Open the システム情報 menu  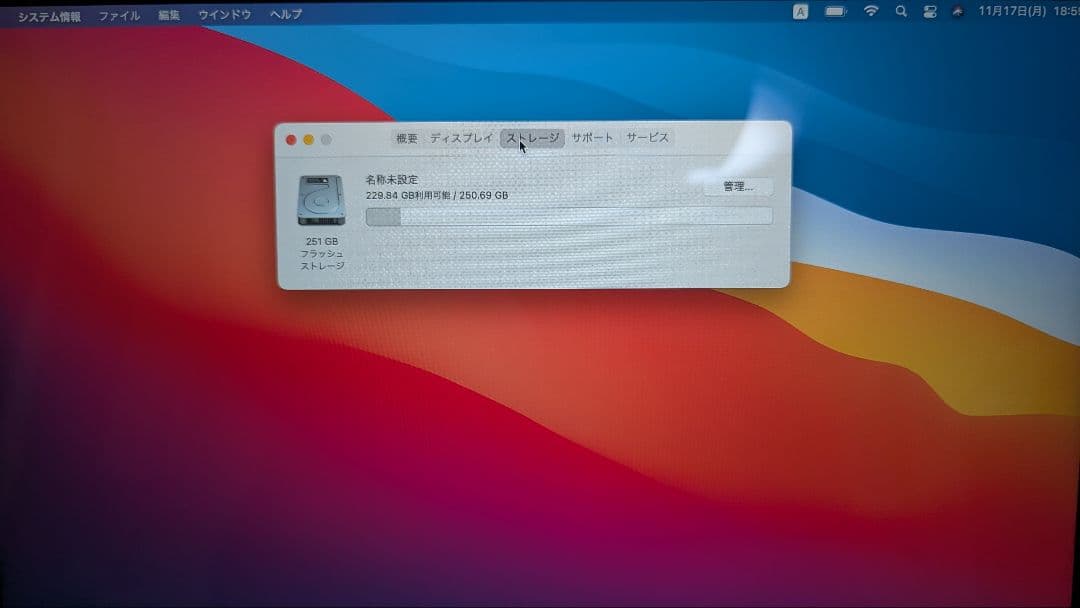click(48, 15)
